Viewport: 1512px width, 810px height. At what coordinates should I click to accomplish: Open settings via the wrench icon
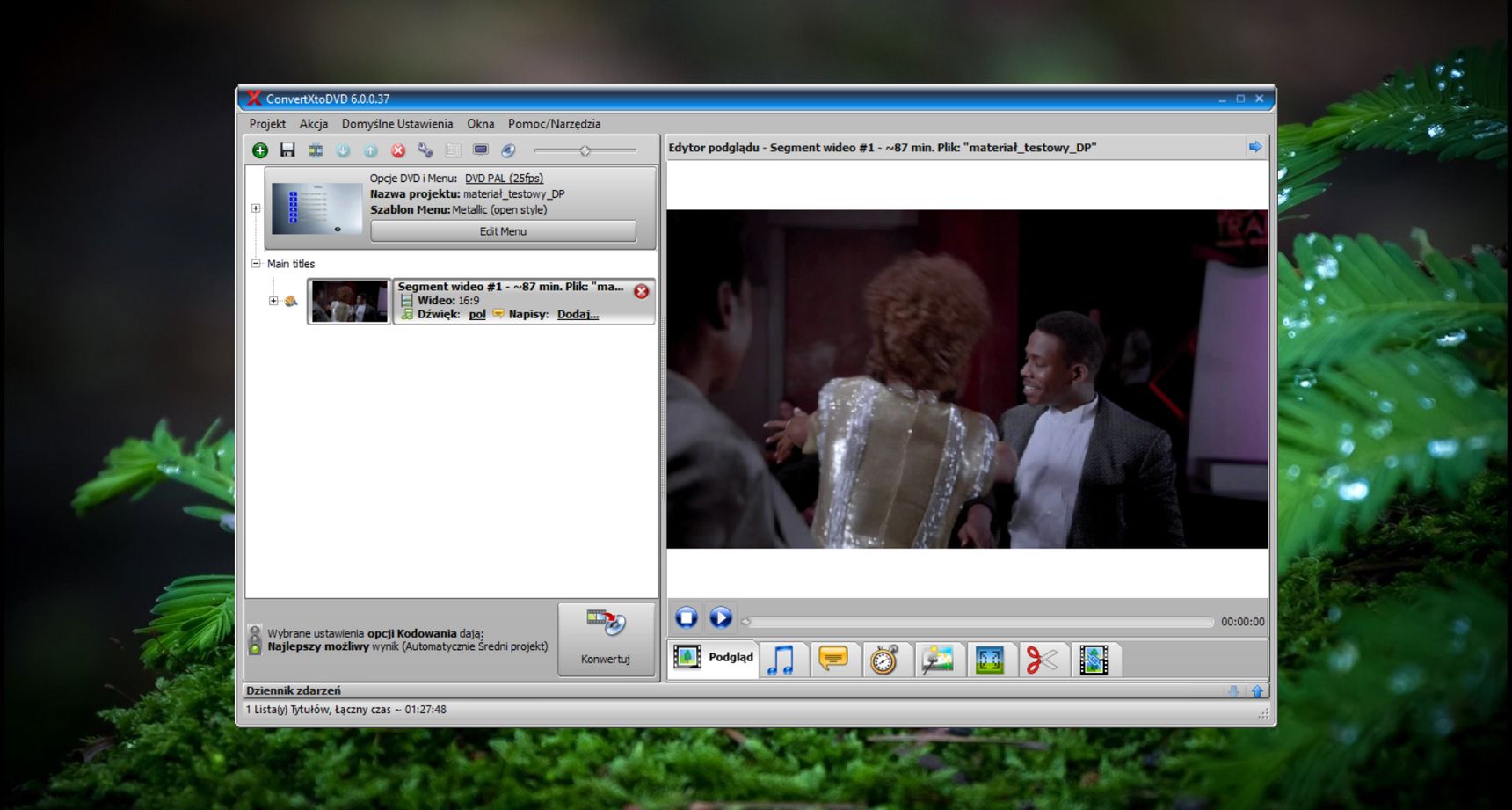click(x=425, y=150)
